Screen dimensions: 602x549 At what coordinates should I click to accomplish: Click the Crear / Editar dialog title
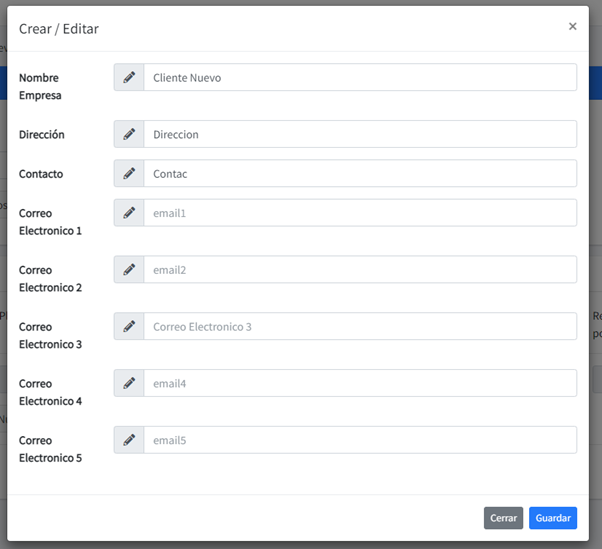[59, 29]
